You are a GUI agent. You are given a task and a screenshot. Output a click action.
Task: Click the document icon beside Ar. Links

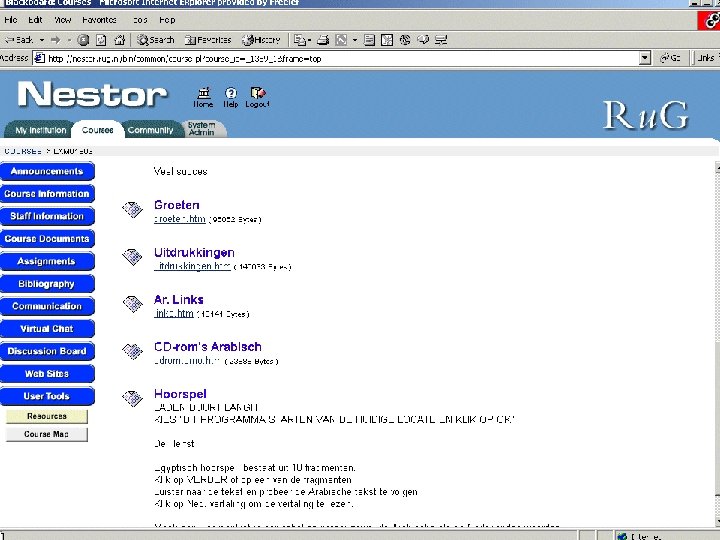(x=132, y=304)
